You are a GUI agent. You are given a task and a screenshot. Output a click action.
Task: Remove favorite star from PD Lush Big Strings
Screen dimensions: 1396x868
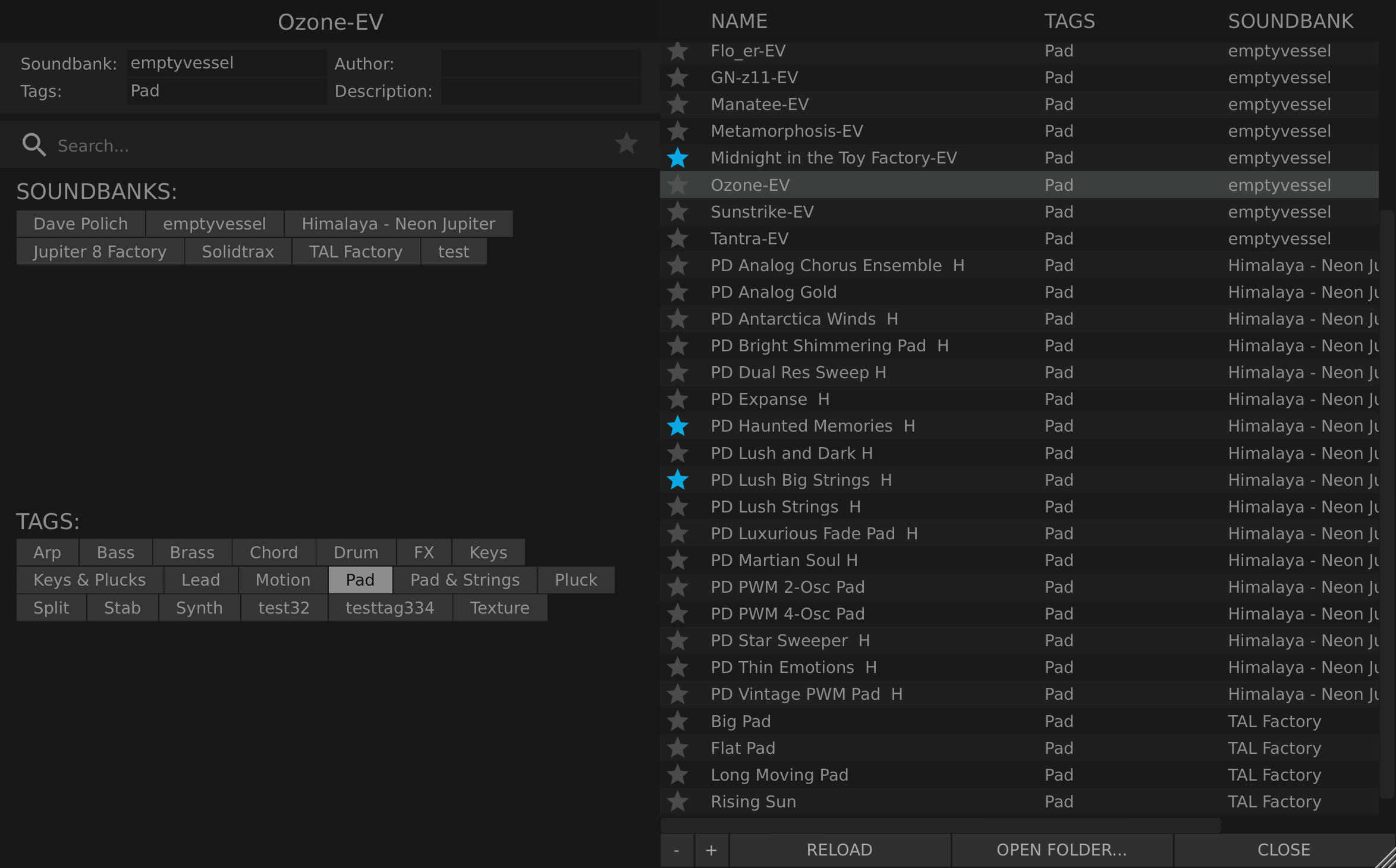pos(677,480)
